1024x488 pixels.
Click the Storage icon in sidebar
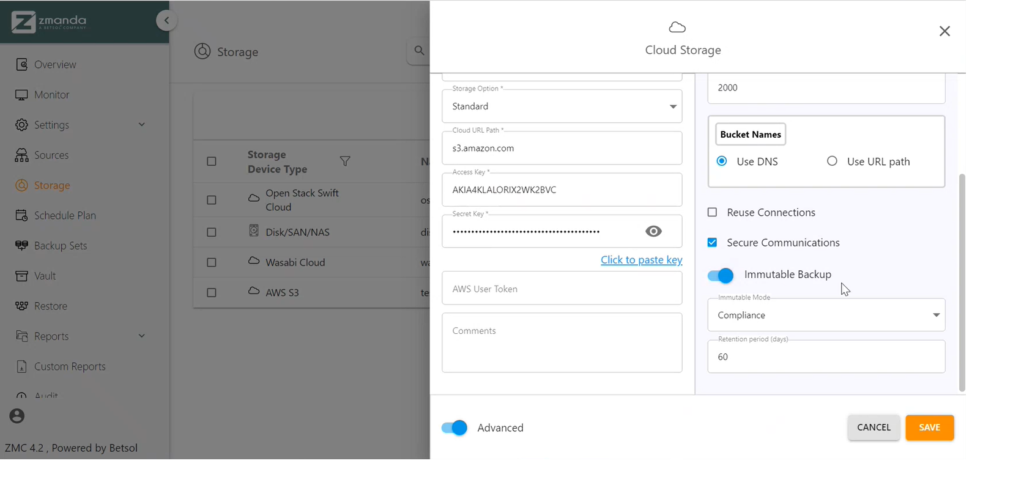point(22,186)
